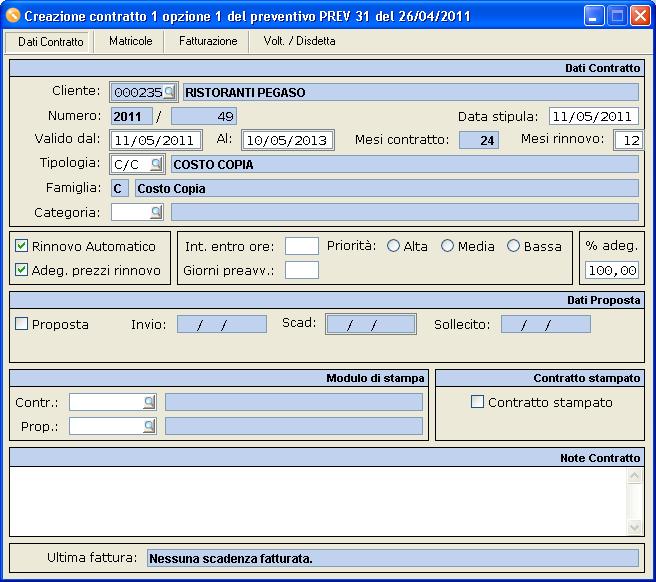The height and width of the screenshot is (582, 656).
Task: Click the Giorni preavv. field
Action: tap(302, 270)
